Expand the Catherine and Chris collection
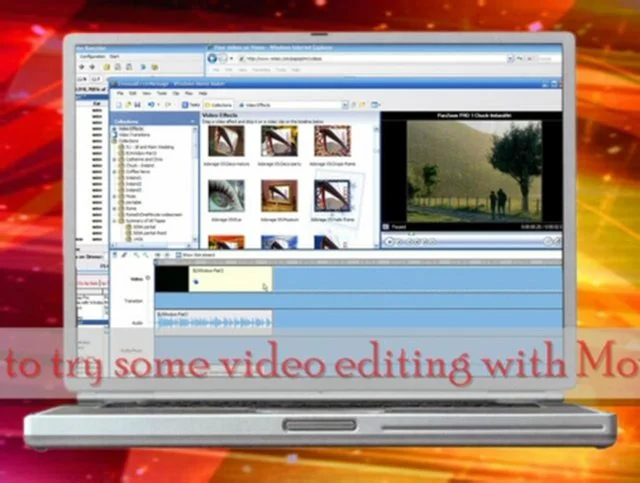This screenshot has height=483, width=640. tap(115, 159)
